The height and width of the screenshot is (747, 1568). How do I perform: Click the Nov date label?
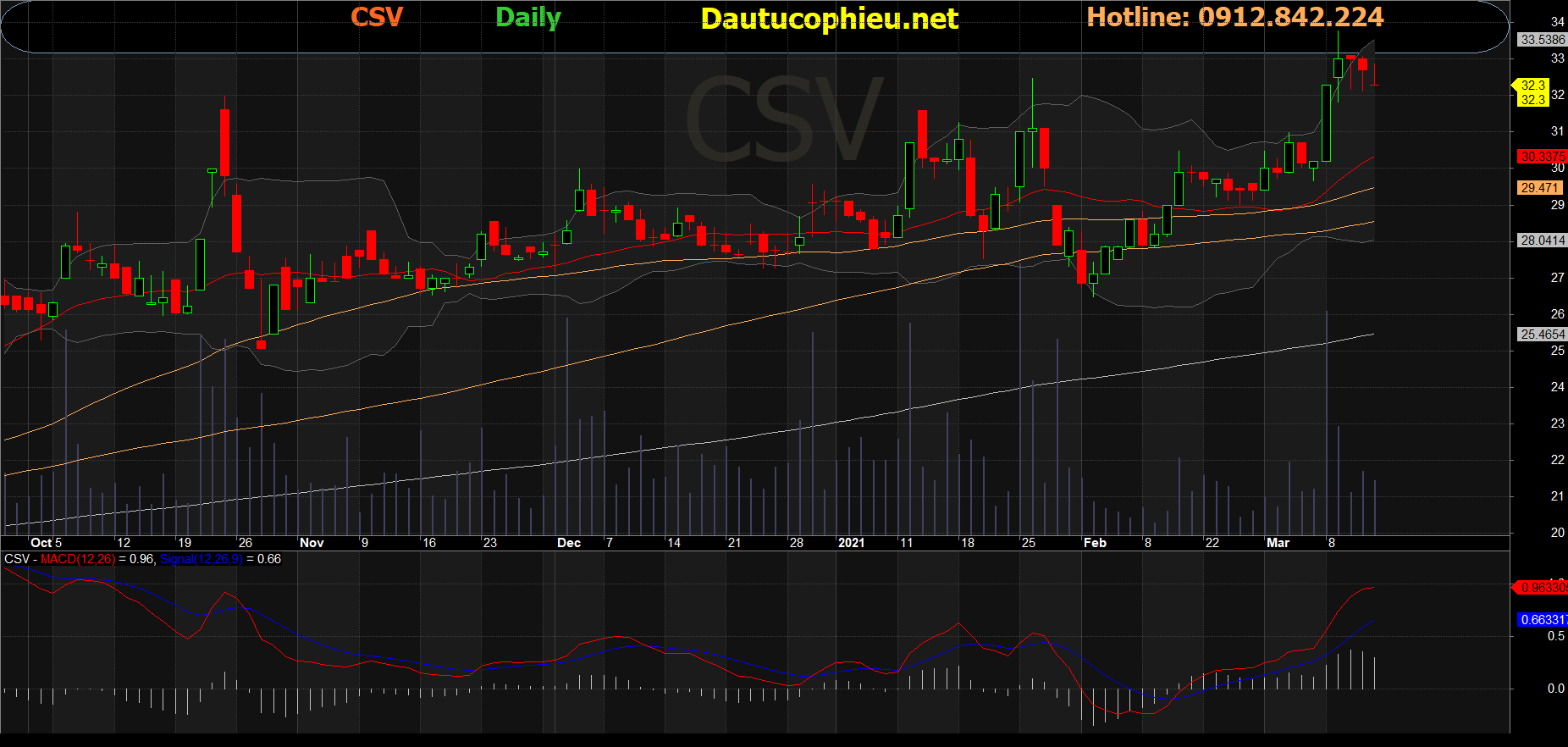coord(312,543)
